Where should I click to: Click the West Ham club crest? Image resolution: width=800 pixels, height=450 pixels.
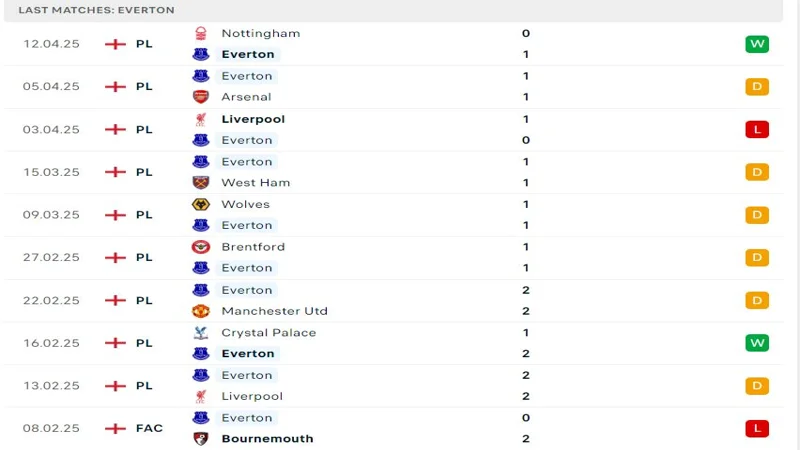[x=201, y=183]
